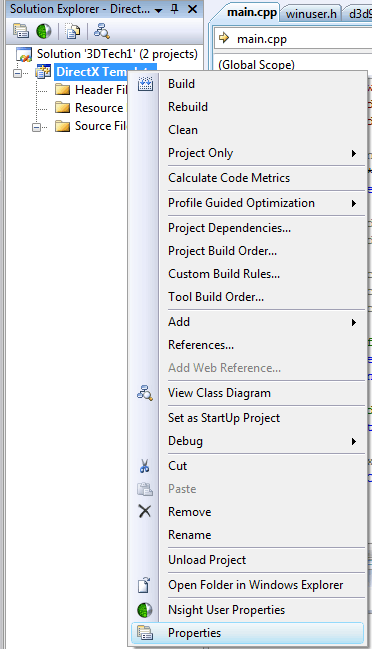The width and height of the screenshot is (372, 649).
Task: Open Solution Explorer window position dropdown arrow
Action: pos(158,10)
